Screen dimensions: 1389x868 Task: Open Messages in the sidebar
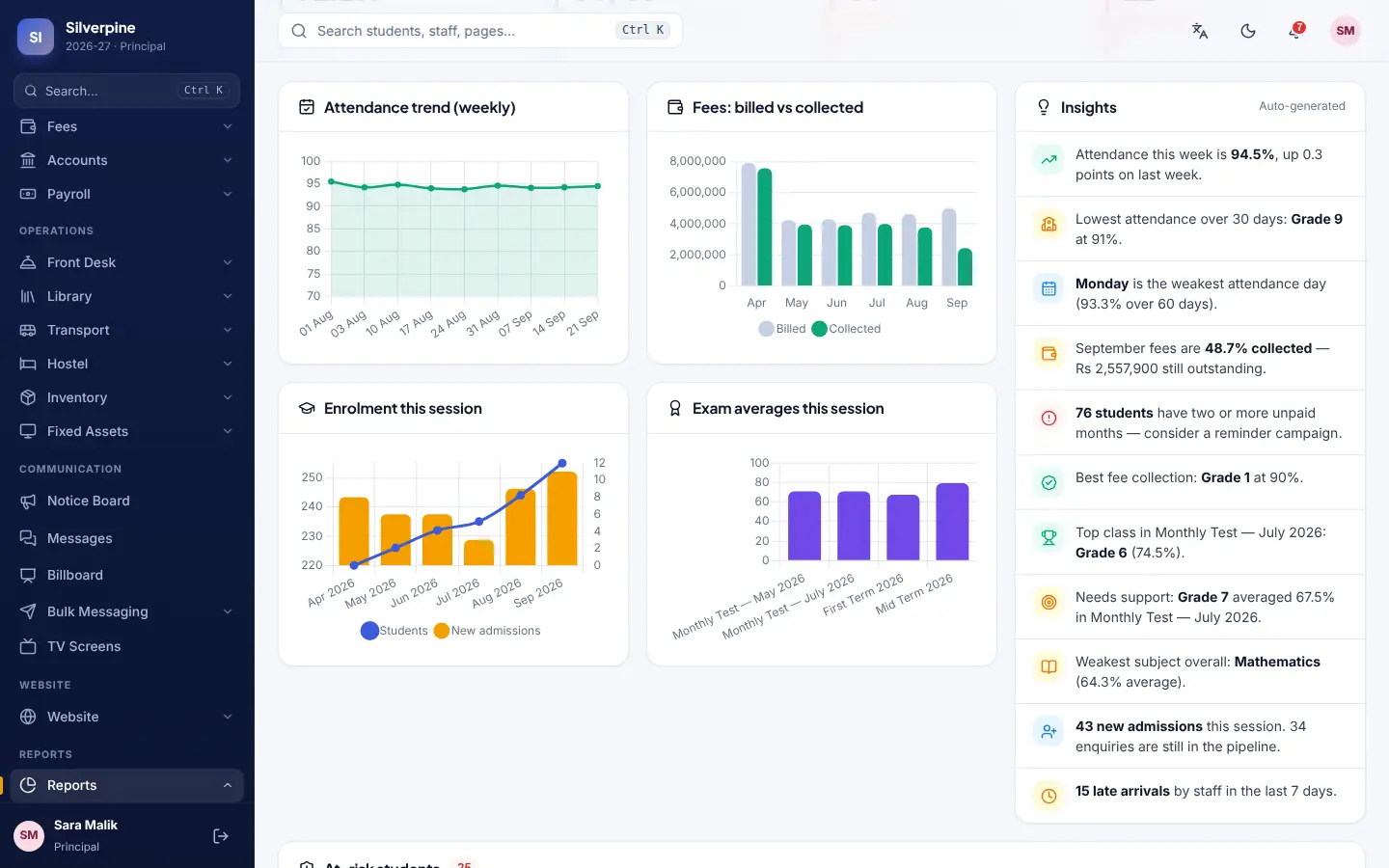tap(127, 538)
